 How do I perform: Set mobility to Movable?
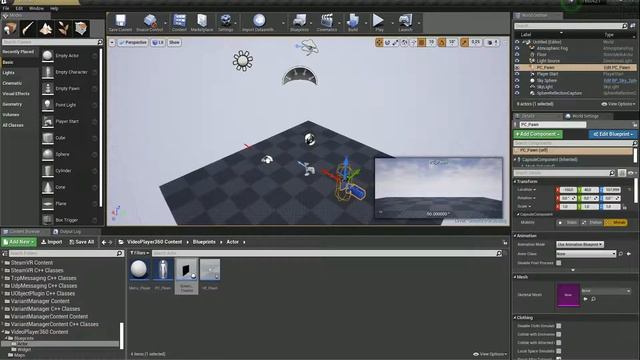[617, 222]
